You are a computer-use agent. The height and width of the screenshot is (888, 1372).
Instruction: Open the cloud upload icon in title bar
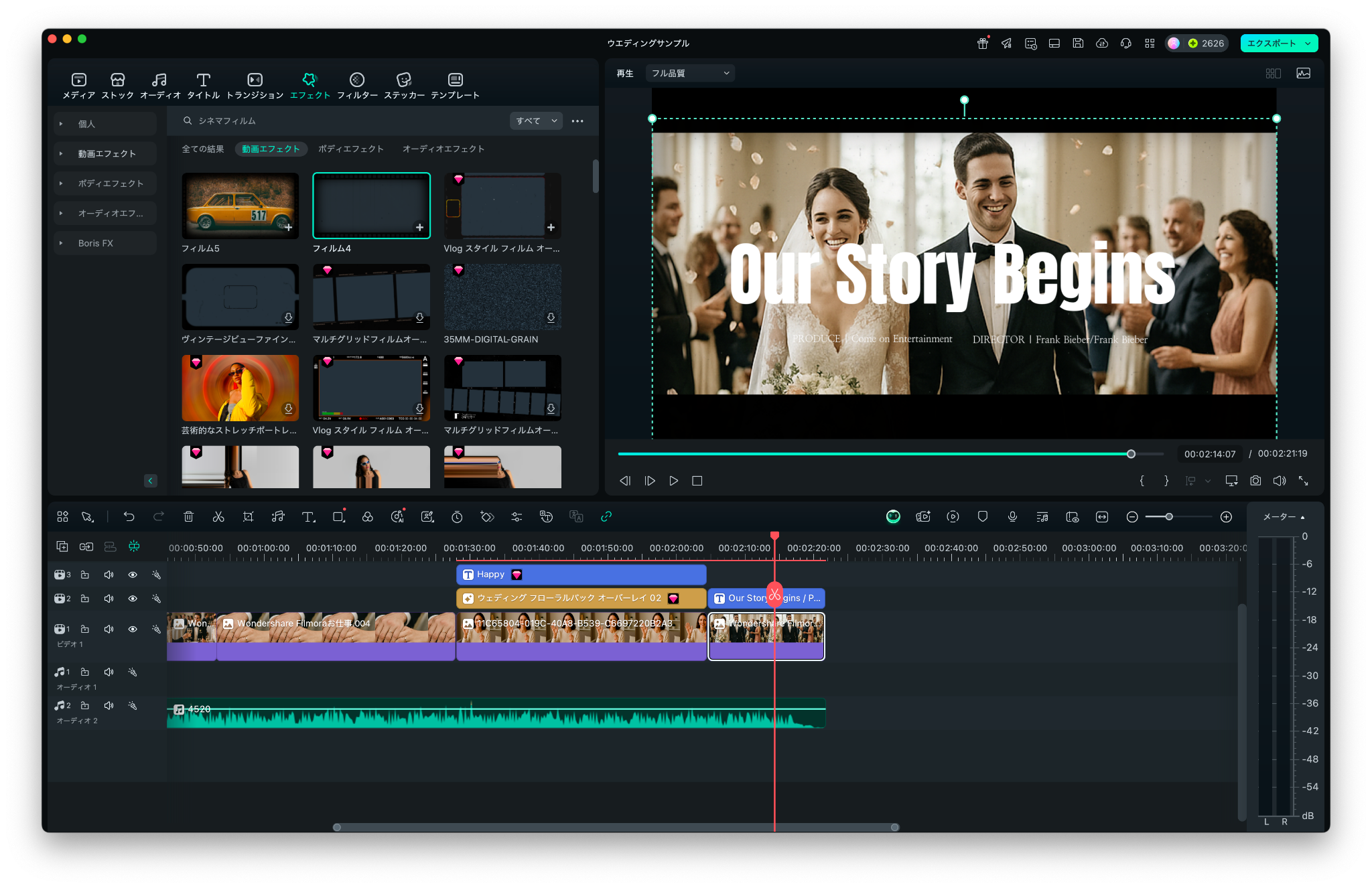1102,43
